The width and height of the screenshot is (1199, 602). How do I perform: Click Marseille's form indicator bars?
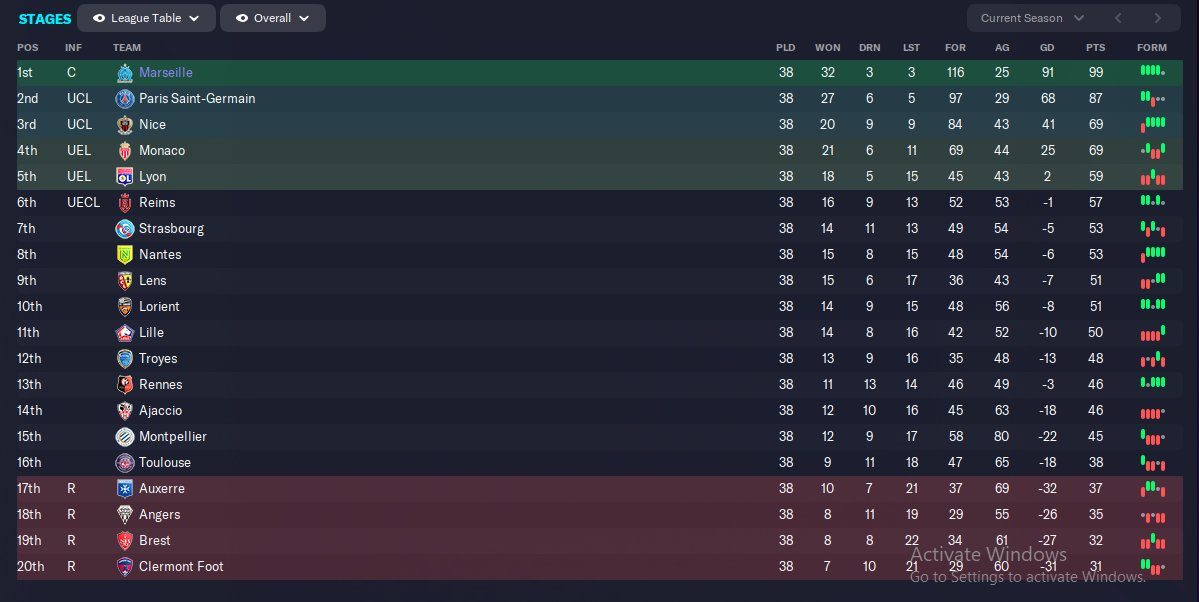(1152, 72)
